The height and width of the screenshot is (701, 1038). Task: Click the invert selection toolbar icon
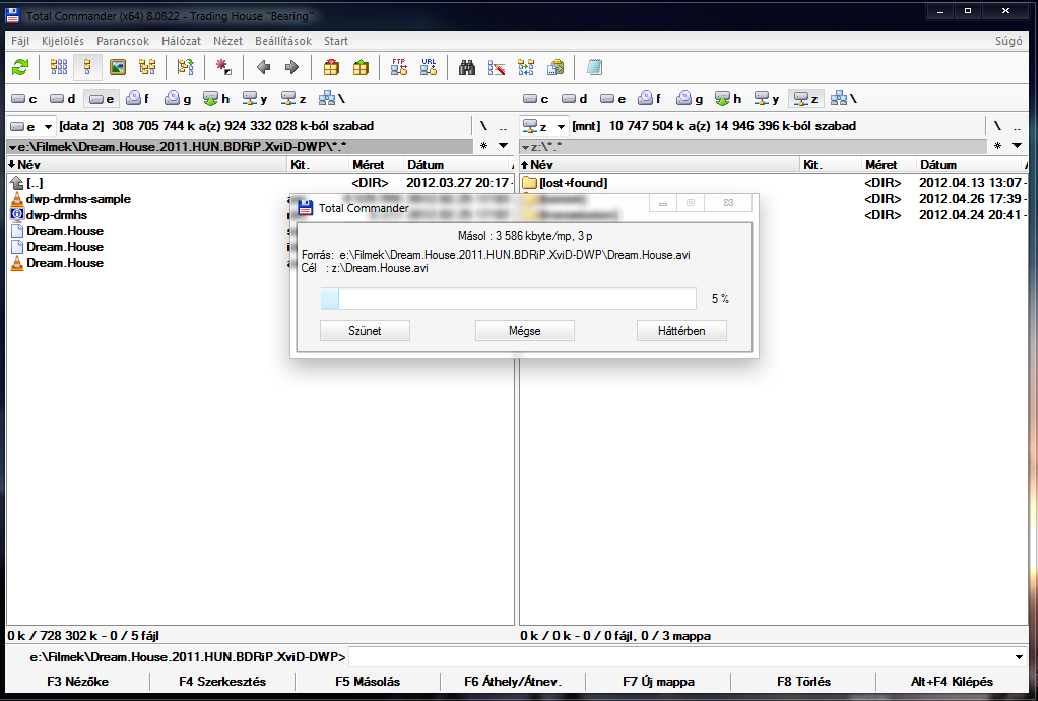tap(186, 67)
